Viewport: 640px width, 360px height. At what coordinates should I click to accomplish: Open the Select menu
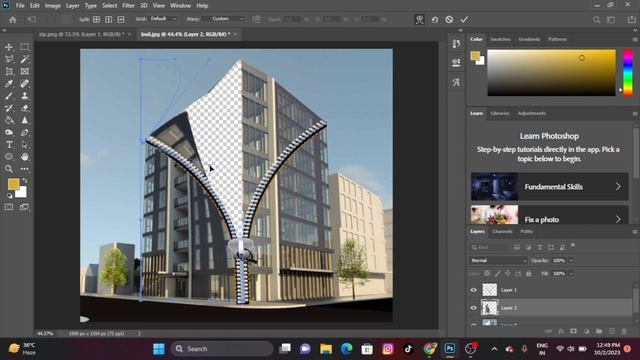tap(109, 6)
